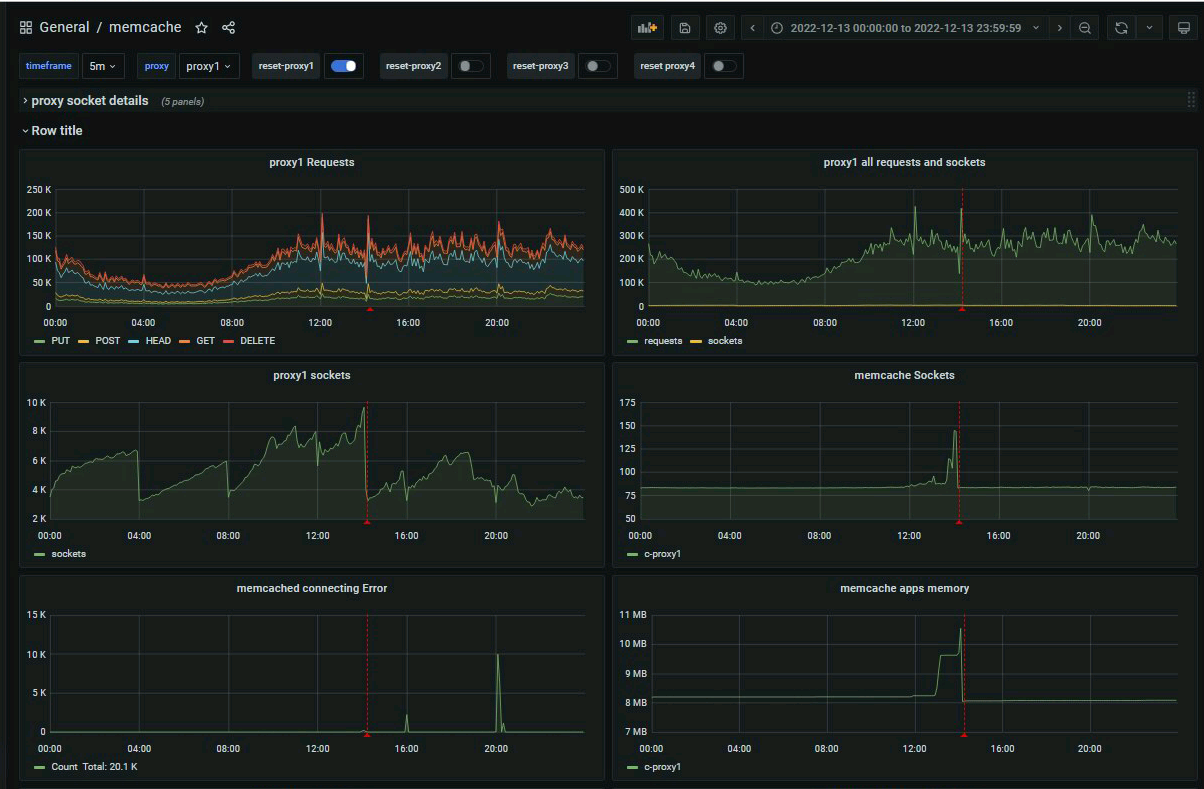Open the proxy1 Requests panel title menu
The image size is (1204, 789).
[312, 162]
